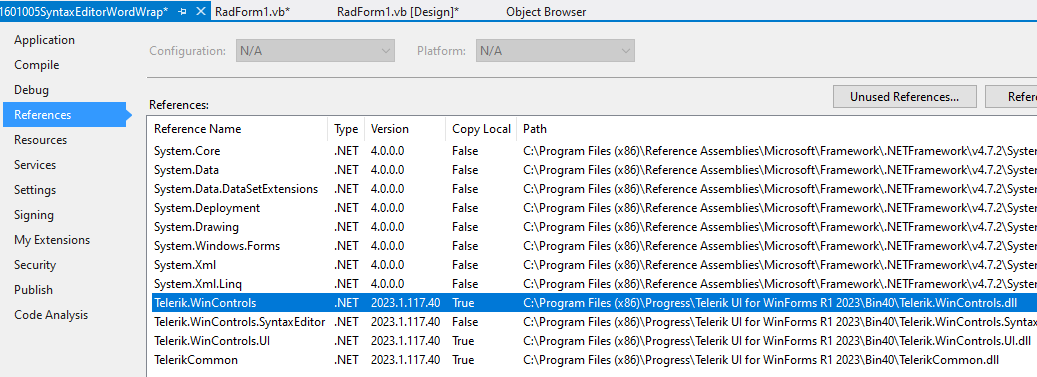The height and width of the screenshot is (377, 1037).
Task: Open the Code Analysis page
Action: (x=51, y=315)
